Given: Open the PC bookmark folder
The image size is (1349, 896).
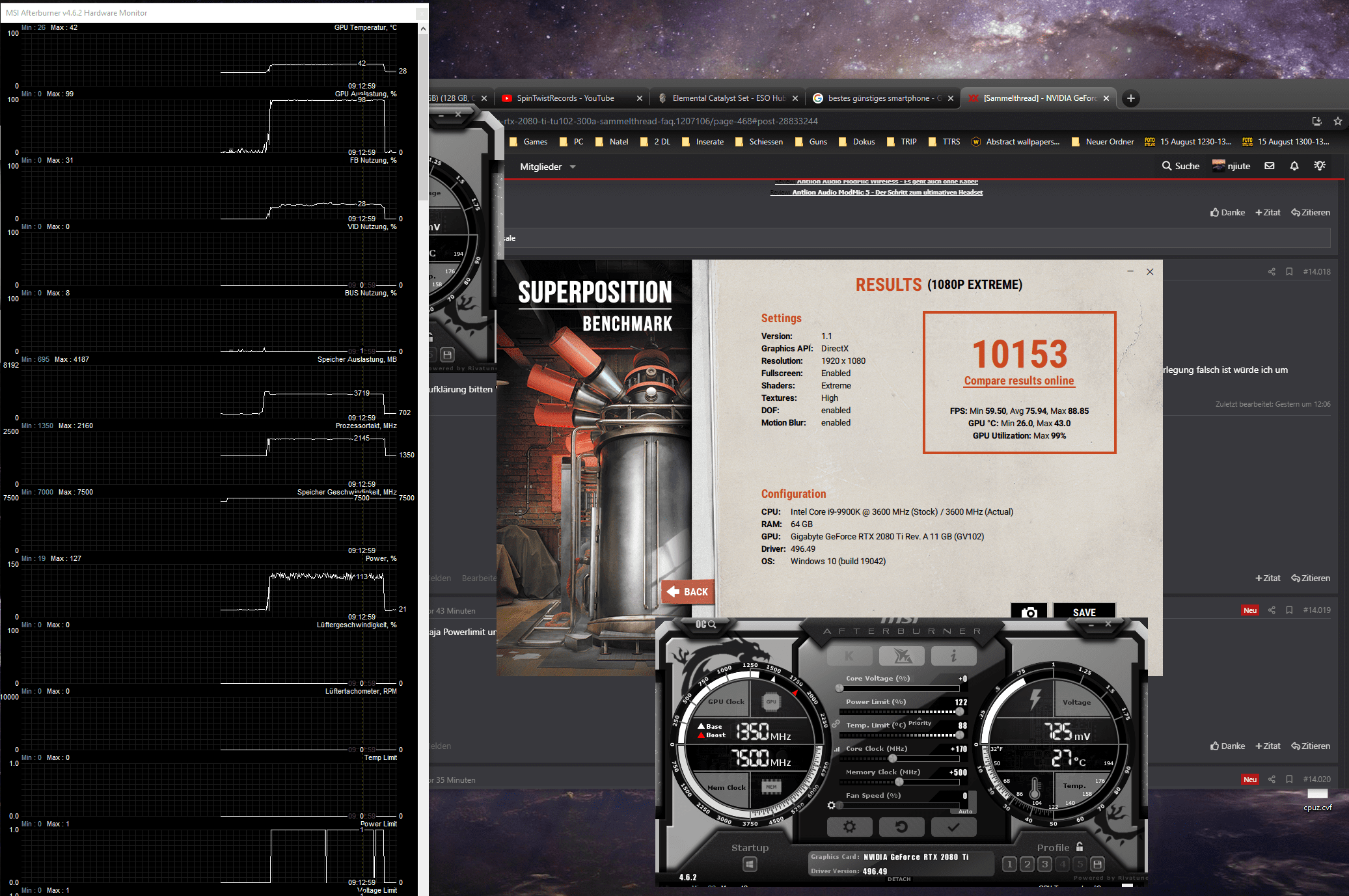Looking at the screenshot, I should click(571, 142).
